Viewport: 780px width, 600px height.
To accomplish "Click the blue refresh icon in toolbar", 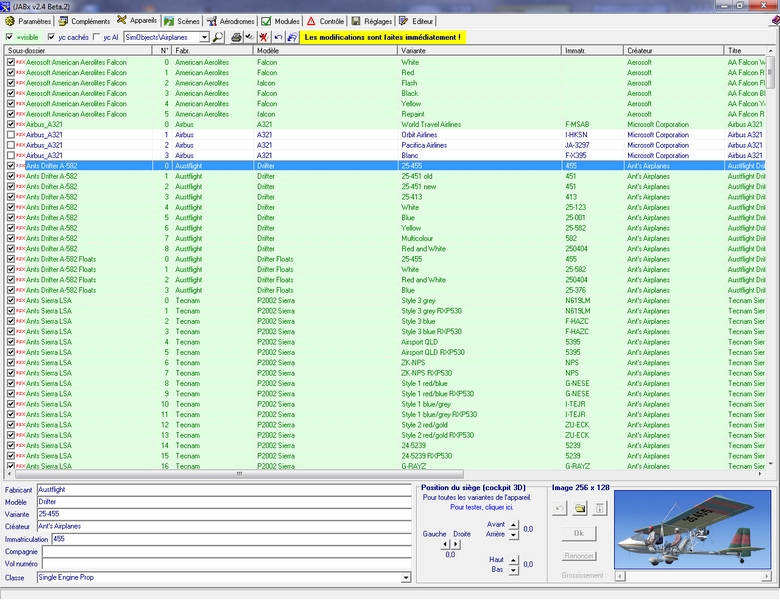I will point(292,37).
